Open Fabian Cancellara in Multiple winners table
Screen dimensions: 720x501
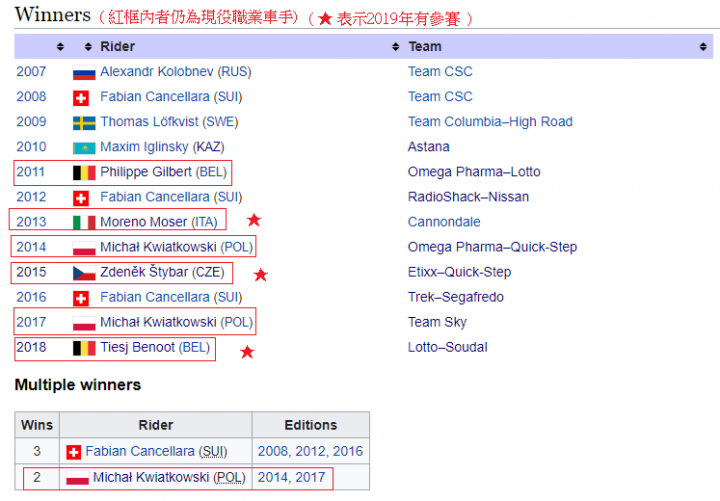pyautogui.click(x=140, y=451)
